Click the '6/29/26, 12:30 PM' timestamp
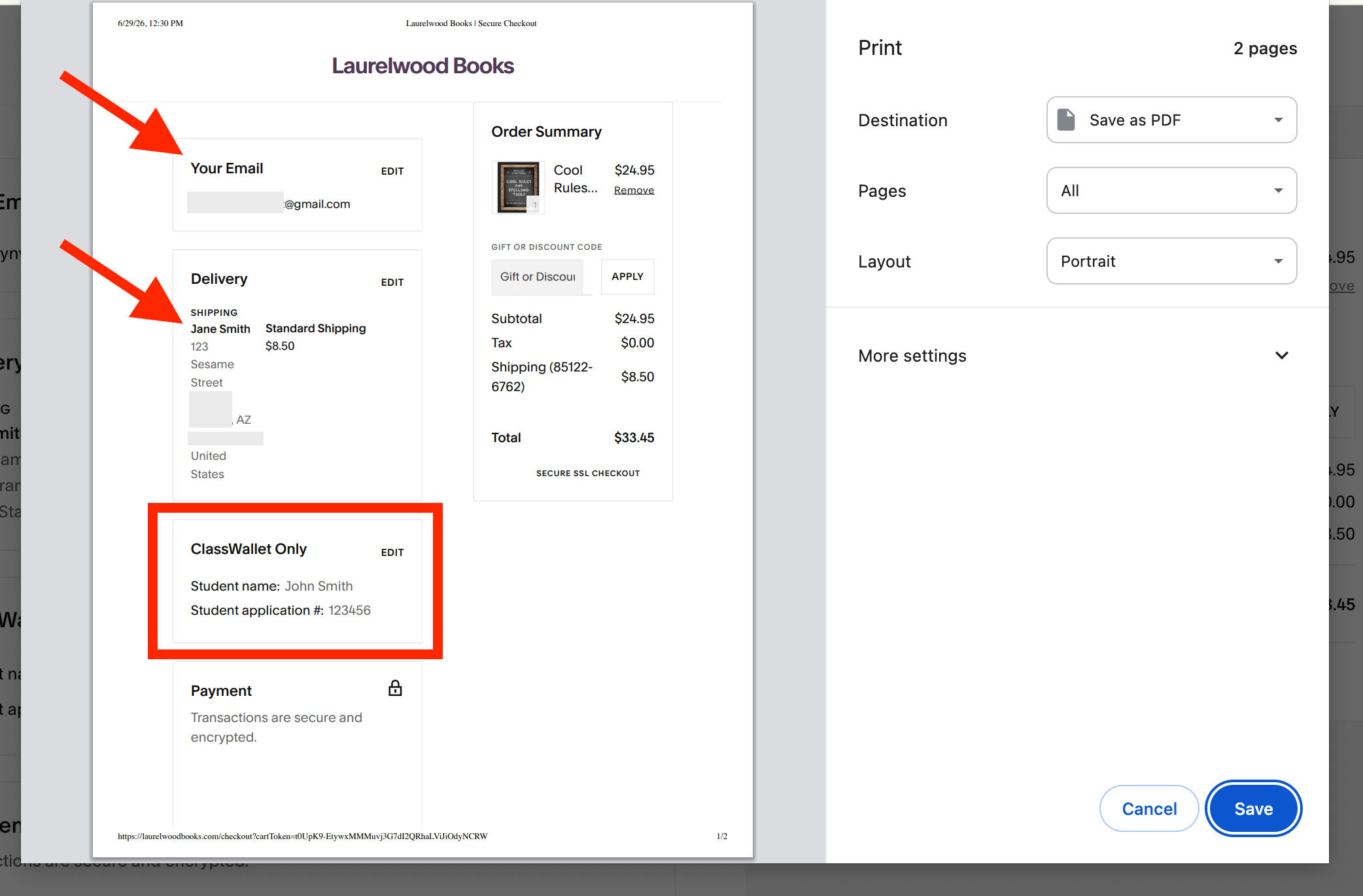Viewport: 1363px width, 896px height. 150,24
